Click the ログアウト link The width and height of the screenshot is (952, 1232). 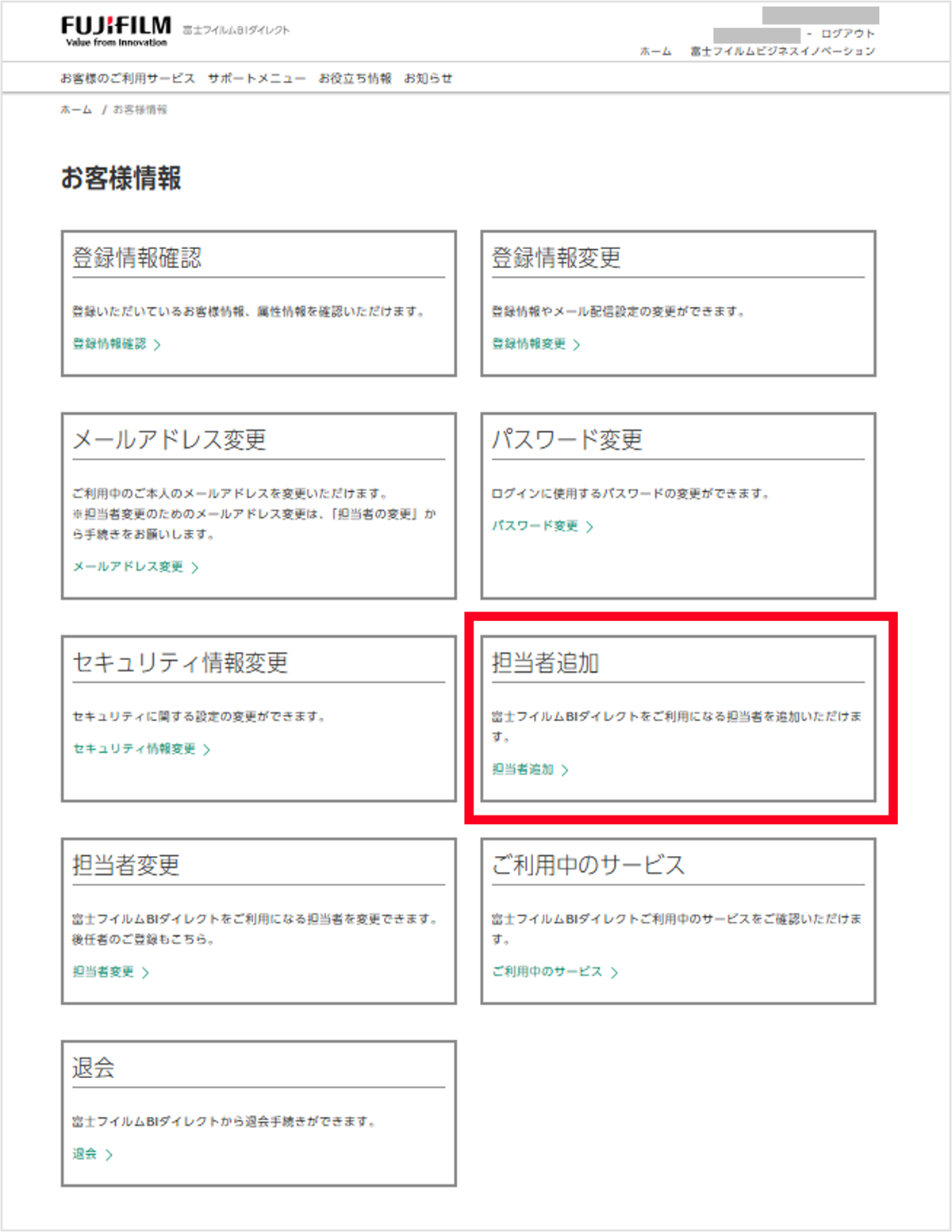(847, 34)
